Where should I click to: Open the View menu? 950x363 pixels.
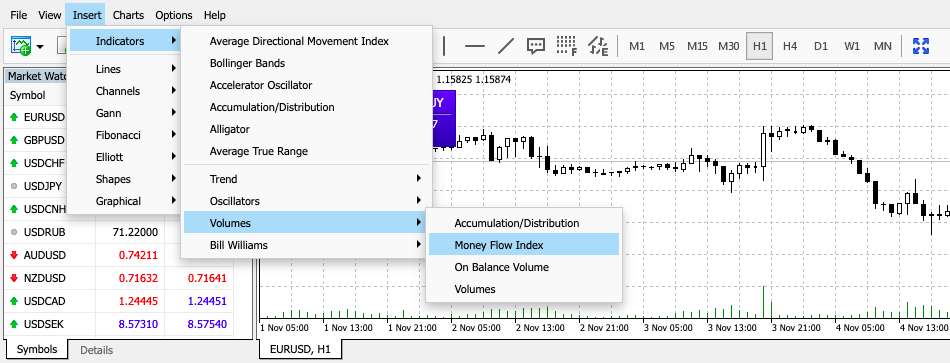click(49, 15)
